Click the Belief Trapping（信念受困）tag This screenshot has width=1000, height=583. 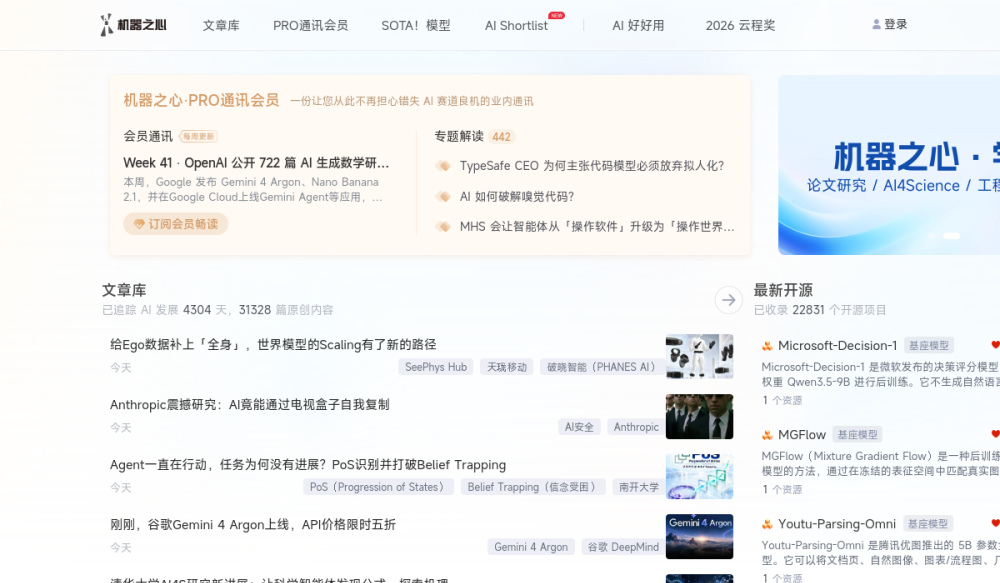pyautogui.click(x=533, y=487)
